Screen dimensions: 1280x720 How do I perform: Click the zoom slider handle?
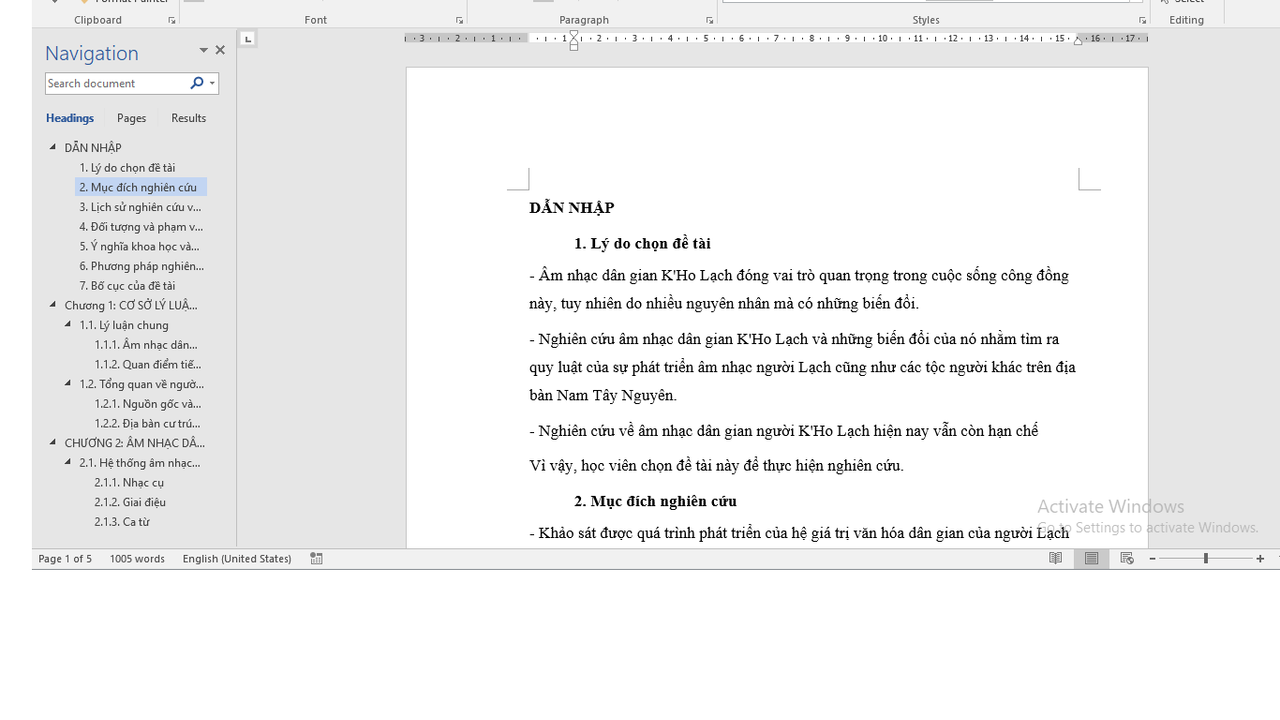click(1205, 559)
